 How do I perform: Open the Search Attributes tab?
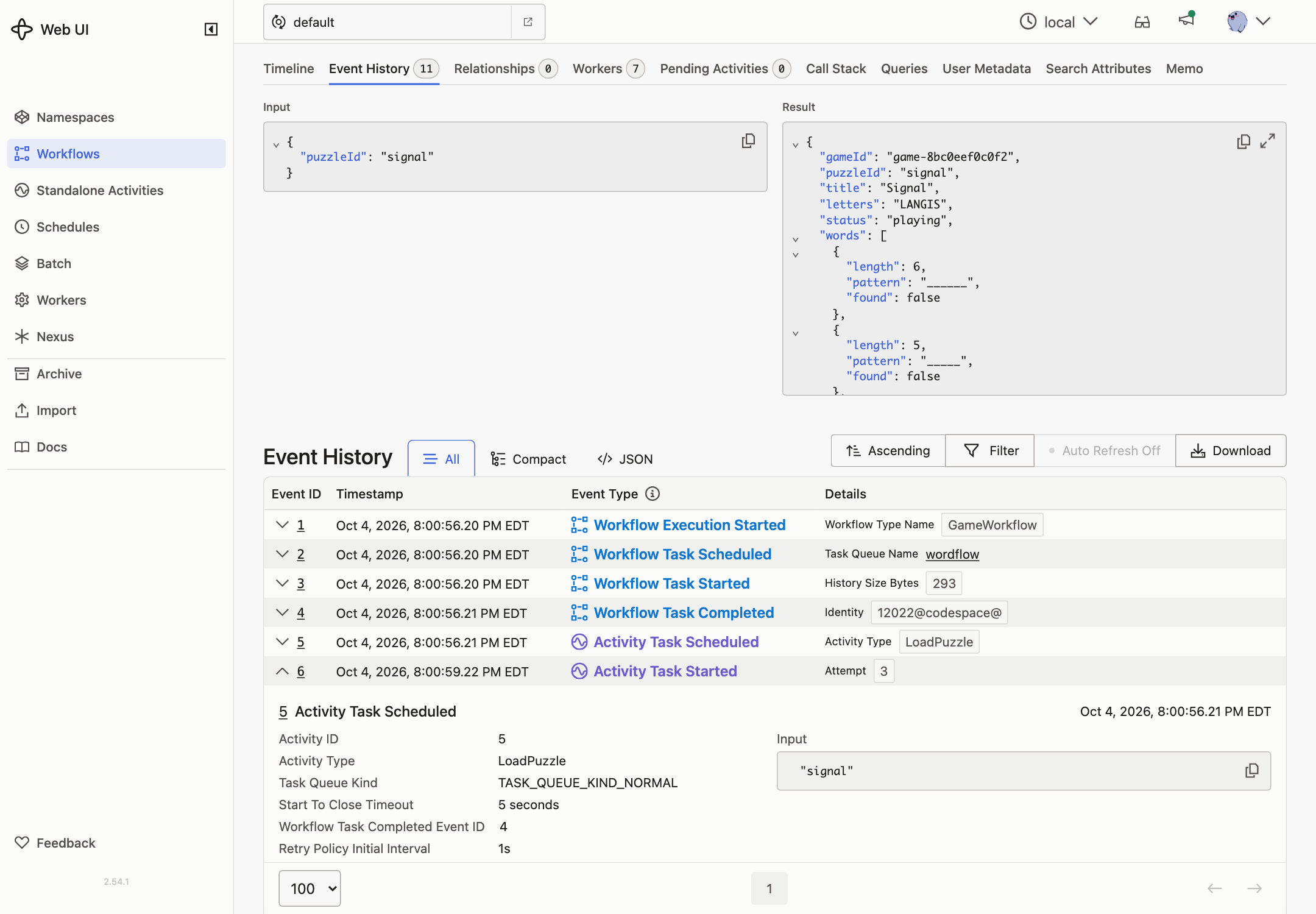(1098, 69)
